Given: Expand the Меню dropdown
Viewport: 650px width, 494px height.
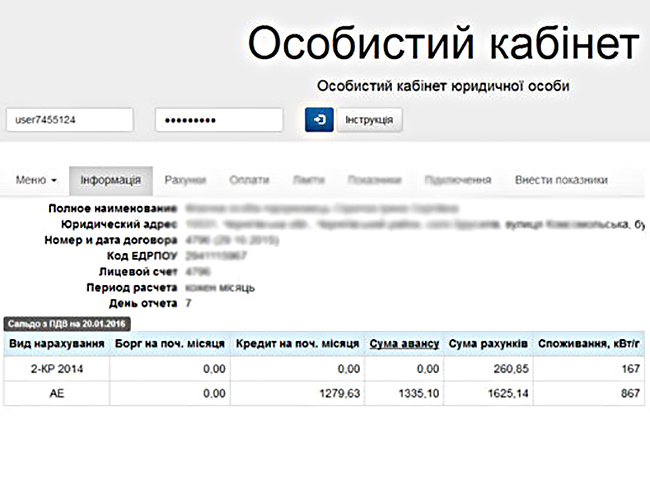Looking at the screenshot, I should (36, 180).
